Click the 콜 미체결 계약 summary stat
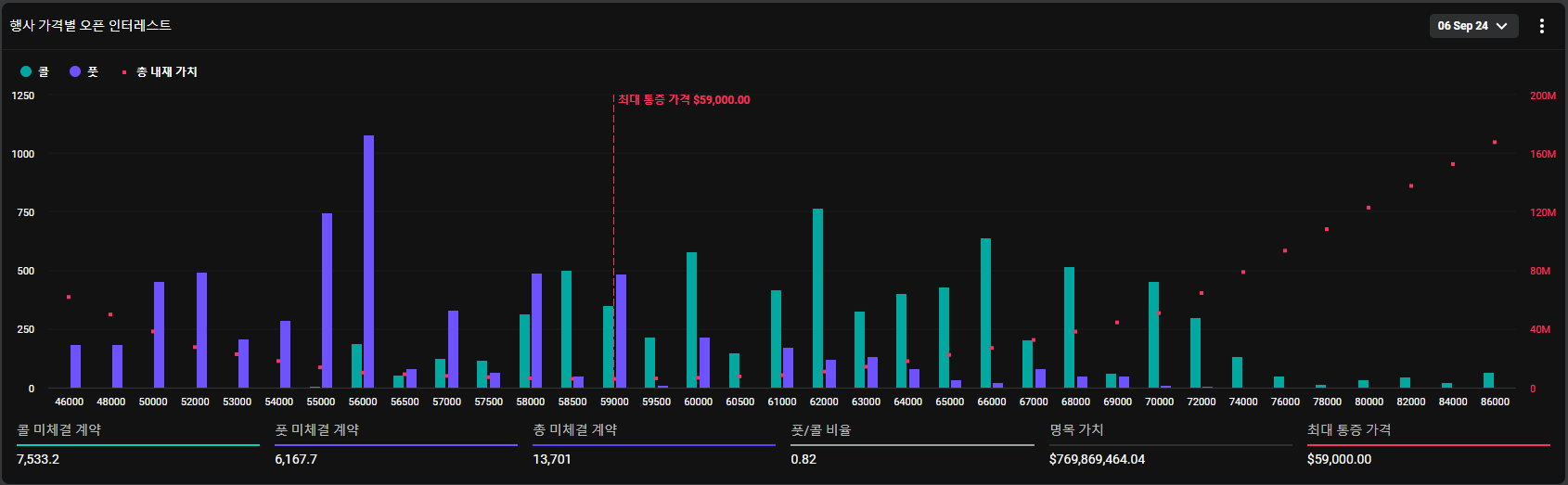Image resolution: width=1568 pixels, height=485 pixels. tap(59, 430)
